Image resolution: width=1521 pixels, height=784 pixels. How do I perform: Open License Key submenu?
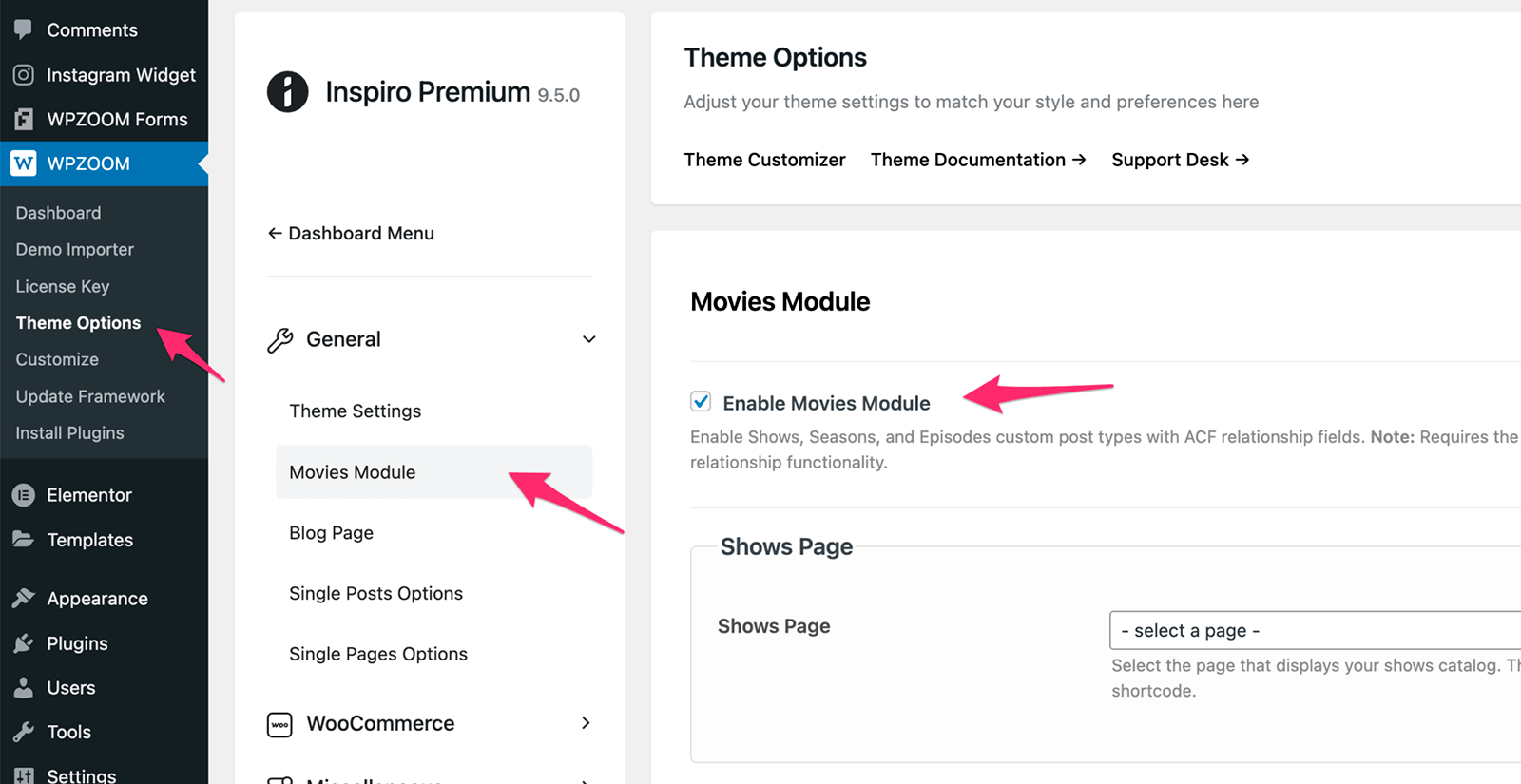[63, 286]
